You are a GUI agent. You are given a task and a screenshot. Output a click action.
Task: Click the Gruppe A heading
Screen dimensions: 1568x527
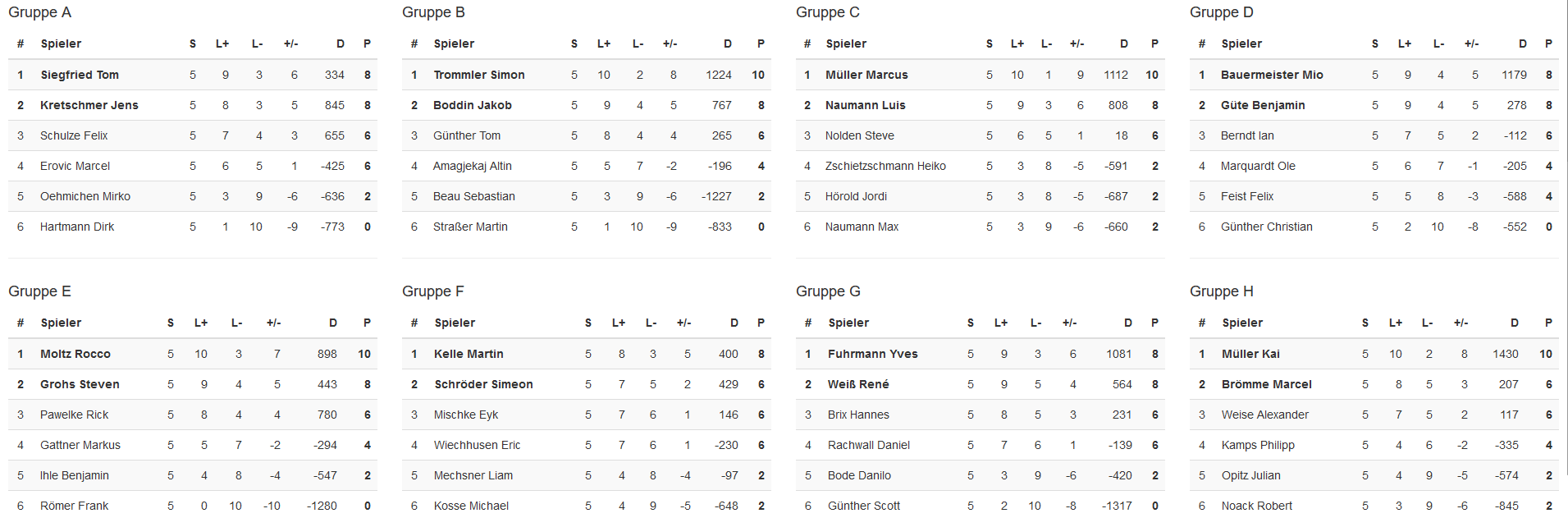pos(39,12)
